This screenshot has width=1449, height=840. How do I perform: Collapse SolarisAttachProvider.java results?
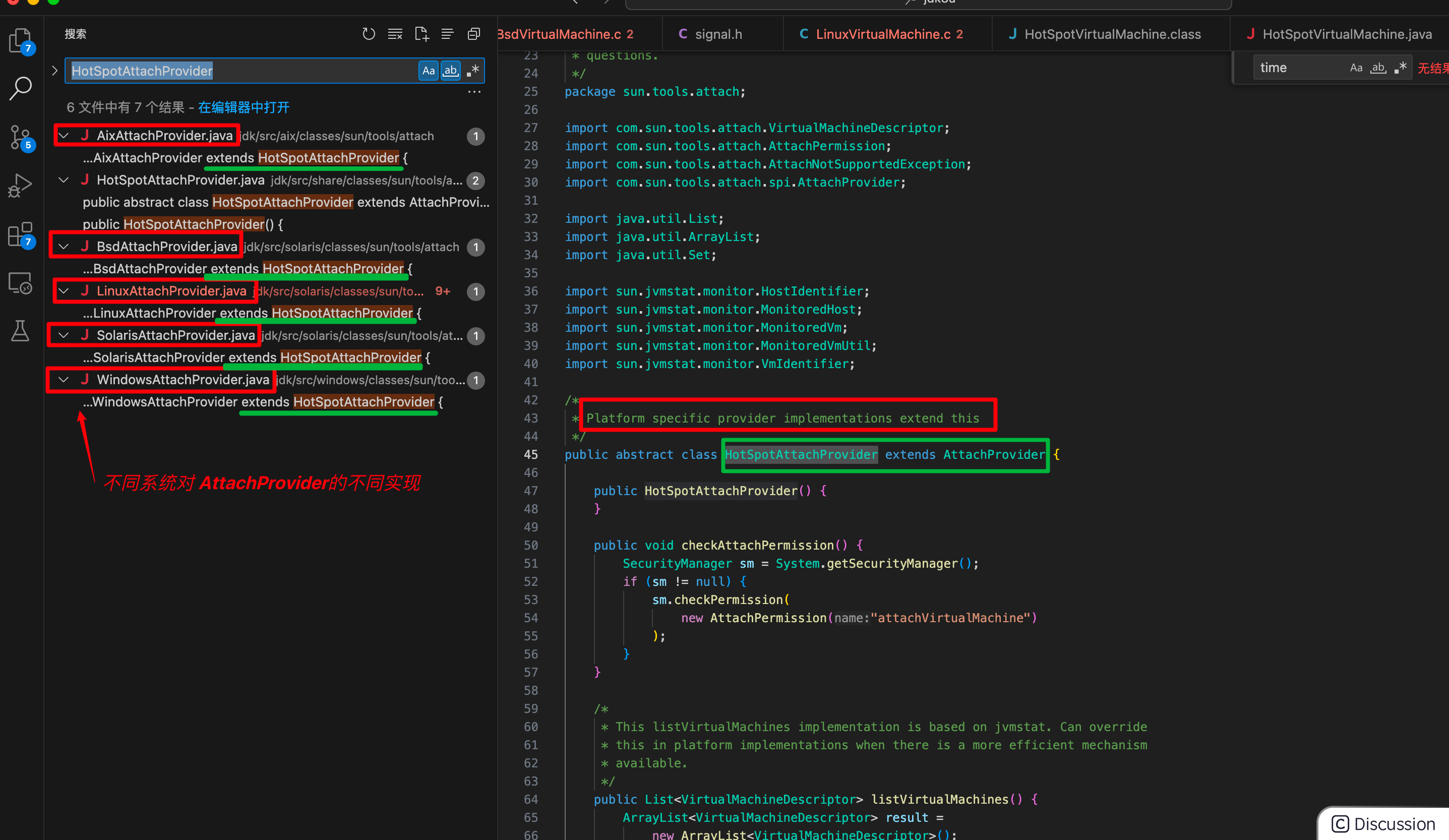click(x=64, y=335)
